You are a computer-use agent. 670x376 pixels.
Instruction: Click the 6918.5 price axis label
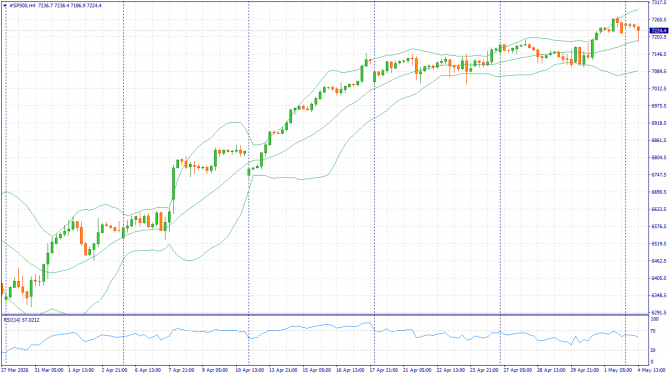click(659, 123)
